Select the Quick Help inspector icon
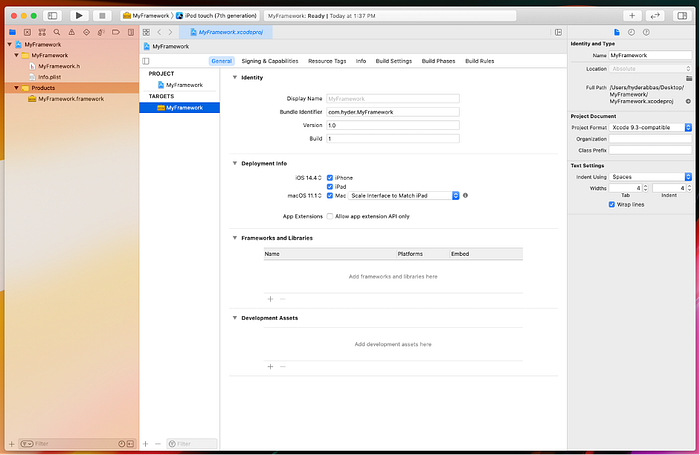Image resolution: width=700 pixels, height=455 pixels. (x=646, y=32)
